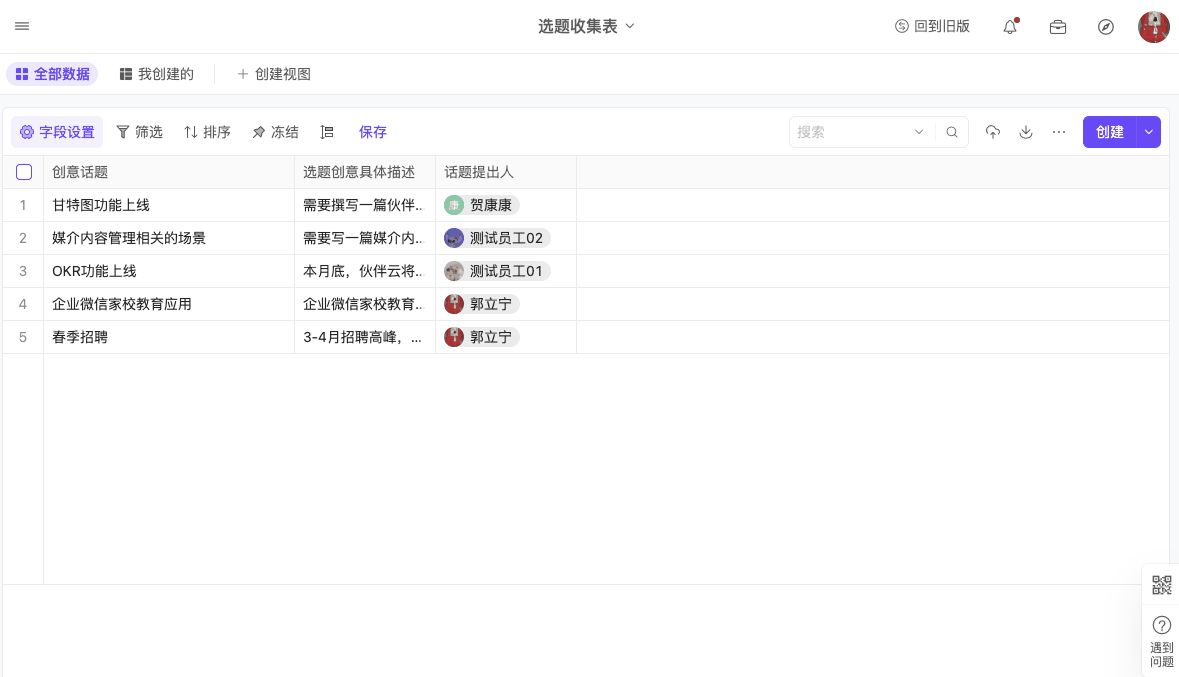The width and height of the screenshot is (1179, 677).
Task: Switch to the 我创建的 view tab
Action: pos(156,74)
